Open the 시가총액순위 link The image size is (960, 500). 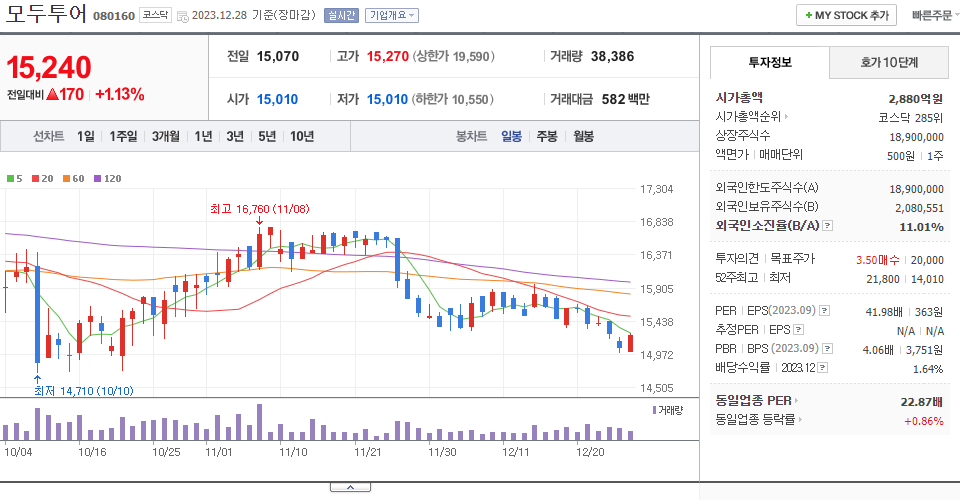[751, 116]
